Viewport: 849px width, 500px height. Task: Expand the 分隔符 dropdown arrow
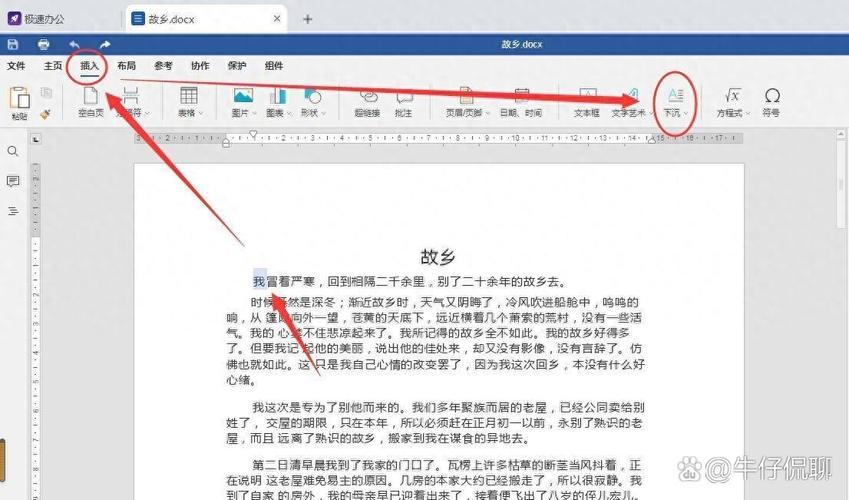click(x=147, y=113)
